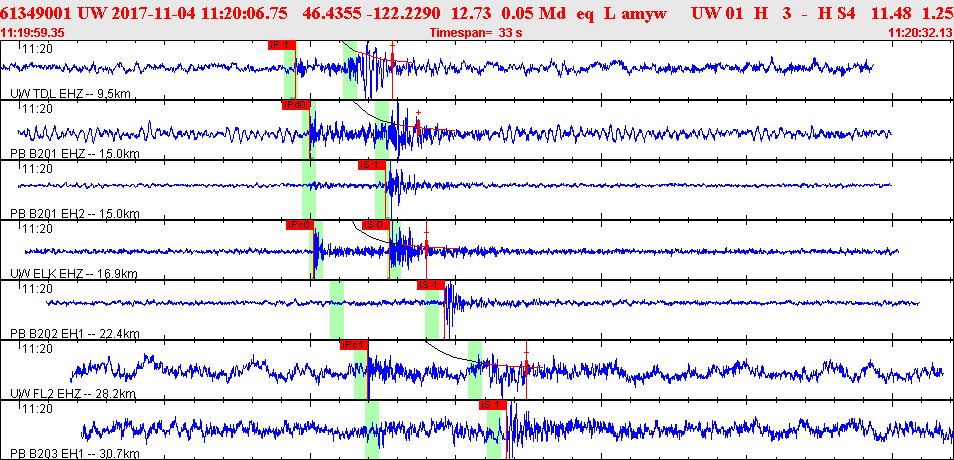The width and height of the screenshot is (954, 460).
Task: Select the S pick flag on PB B203 EH1
Action: pyautogui.click(x=490, y=405)
